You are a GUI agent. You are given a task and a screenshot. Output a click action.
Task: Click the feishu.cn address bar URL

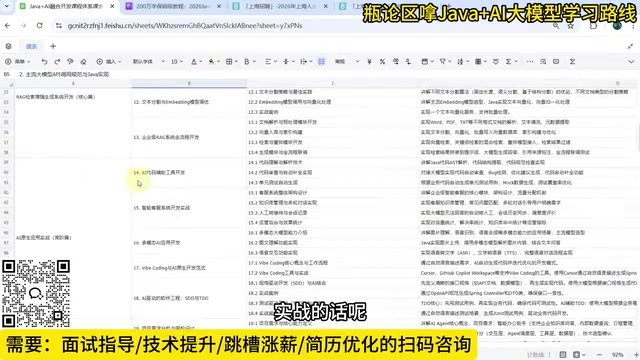click(185, 26)
